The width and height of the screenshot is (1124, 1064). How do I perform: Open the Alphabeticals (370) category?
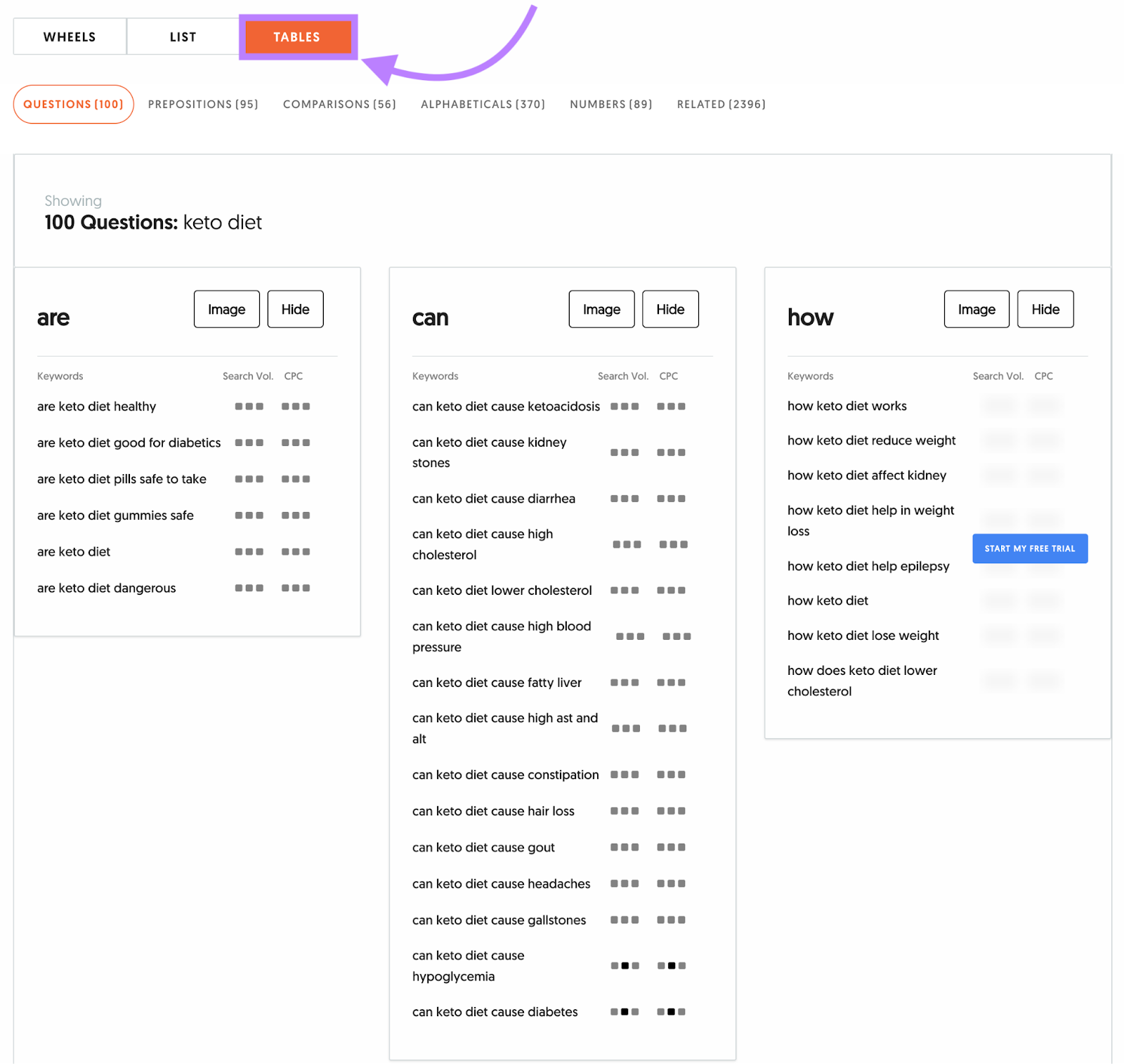point(483,104)
